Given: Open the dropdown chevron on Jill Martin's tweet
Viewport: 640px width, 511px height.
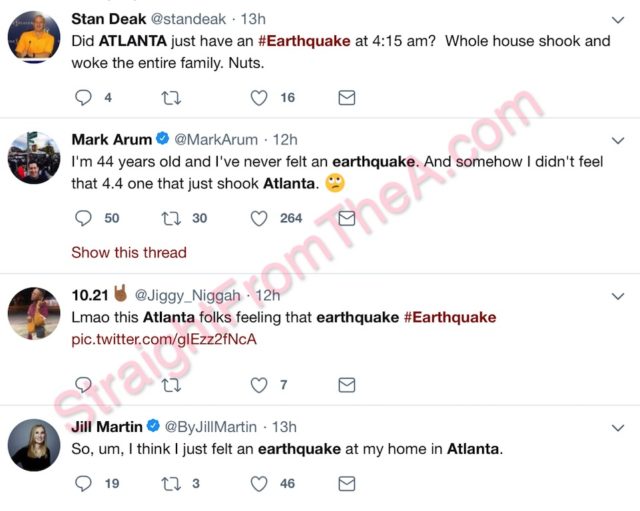Looking at the screenshot, I should (617, 427).
